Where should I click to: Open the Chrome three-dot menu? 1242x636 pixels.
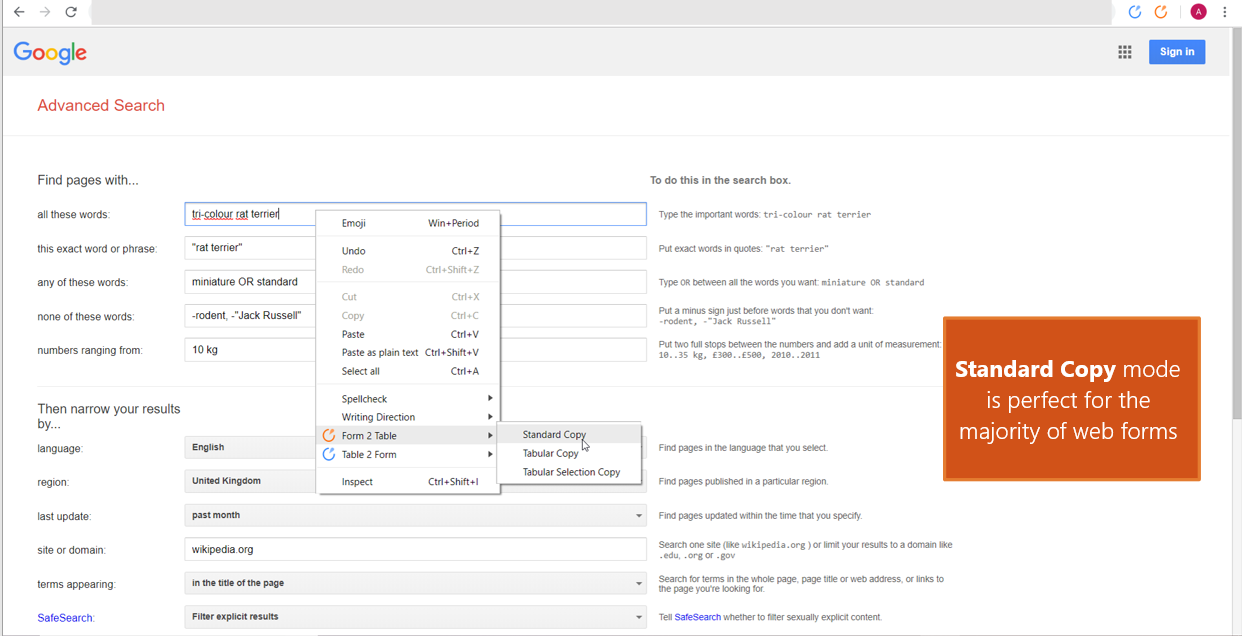click(x=1225, y=12)
